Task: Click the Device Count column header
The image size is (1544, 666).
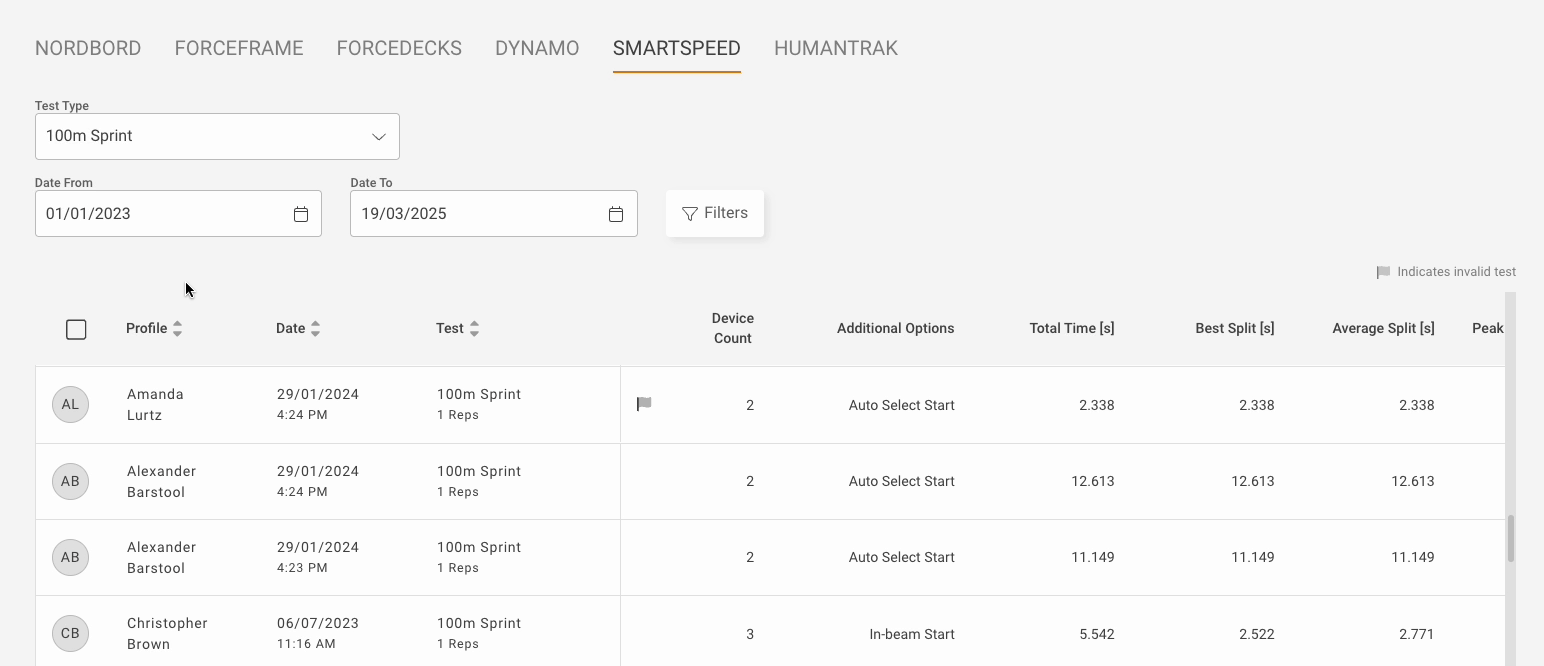Action: [732, 328]
